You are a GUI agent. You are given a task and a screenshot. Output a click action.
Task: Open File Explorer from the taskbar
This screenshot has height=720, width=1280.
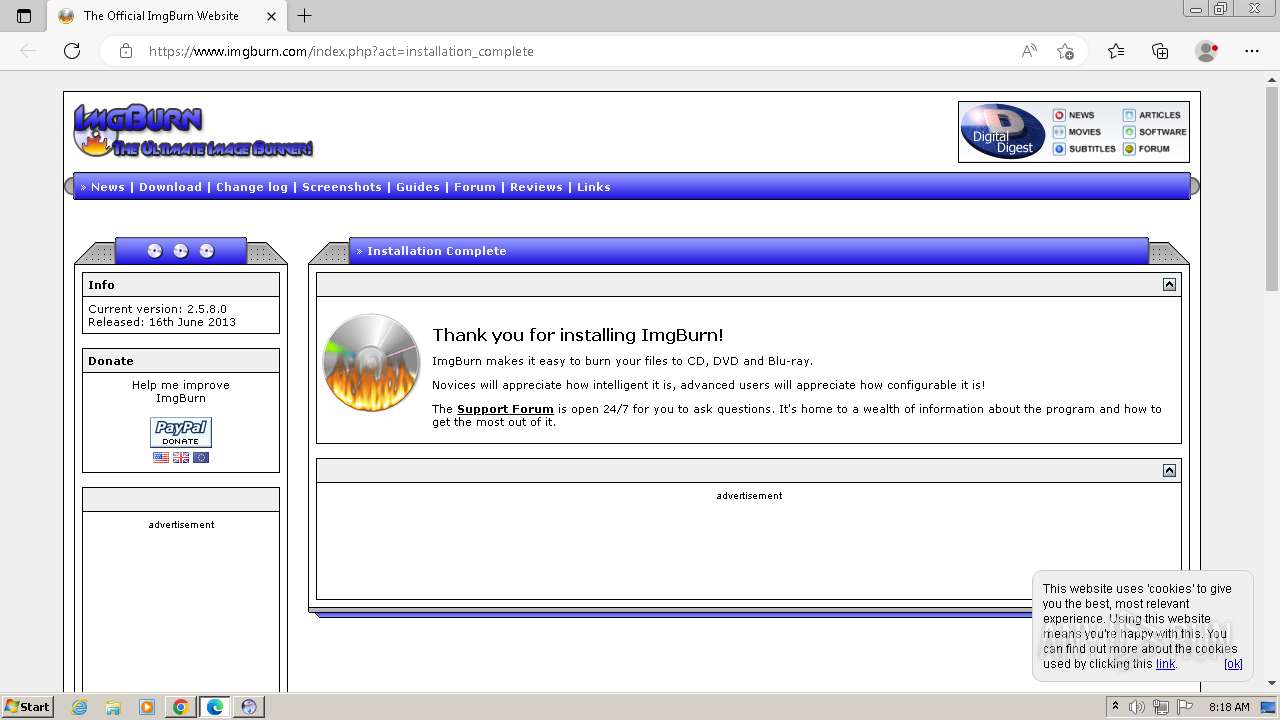[113, 707]
